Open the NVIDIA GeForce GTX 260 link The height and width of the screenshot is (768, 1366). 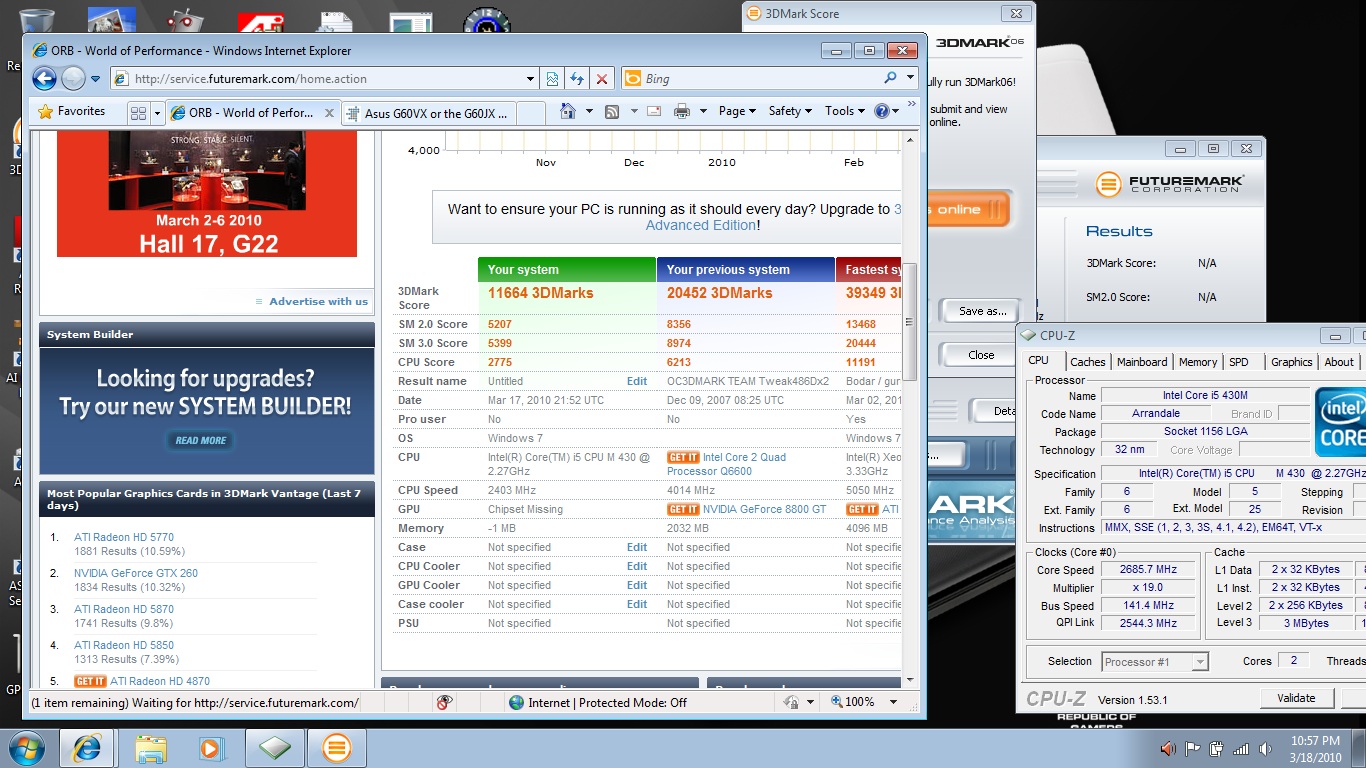tap(136, 573)
